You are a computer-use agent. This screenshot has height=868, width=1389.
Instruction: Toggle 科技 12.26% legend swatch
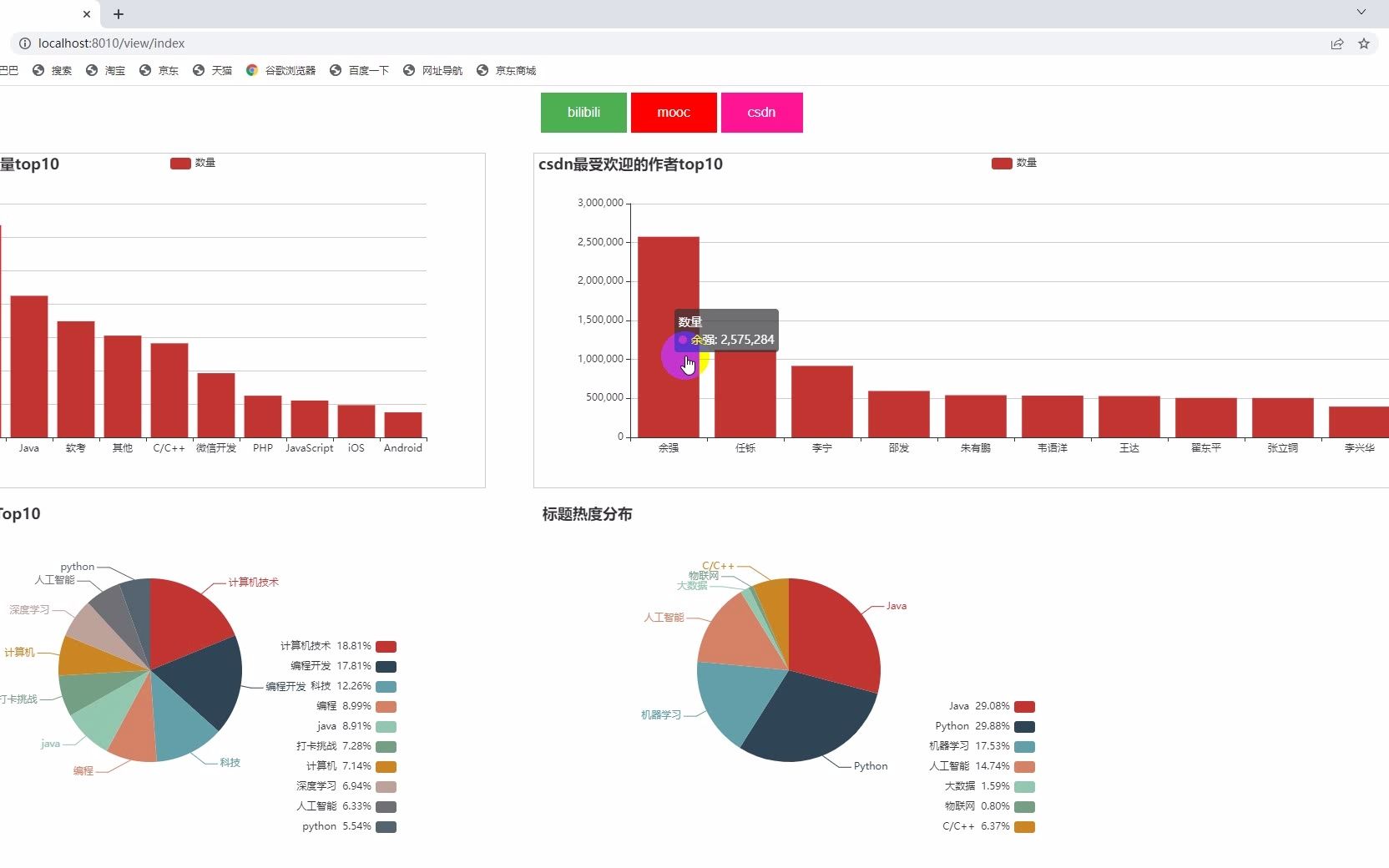386,687
